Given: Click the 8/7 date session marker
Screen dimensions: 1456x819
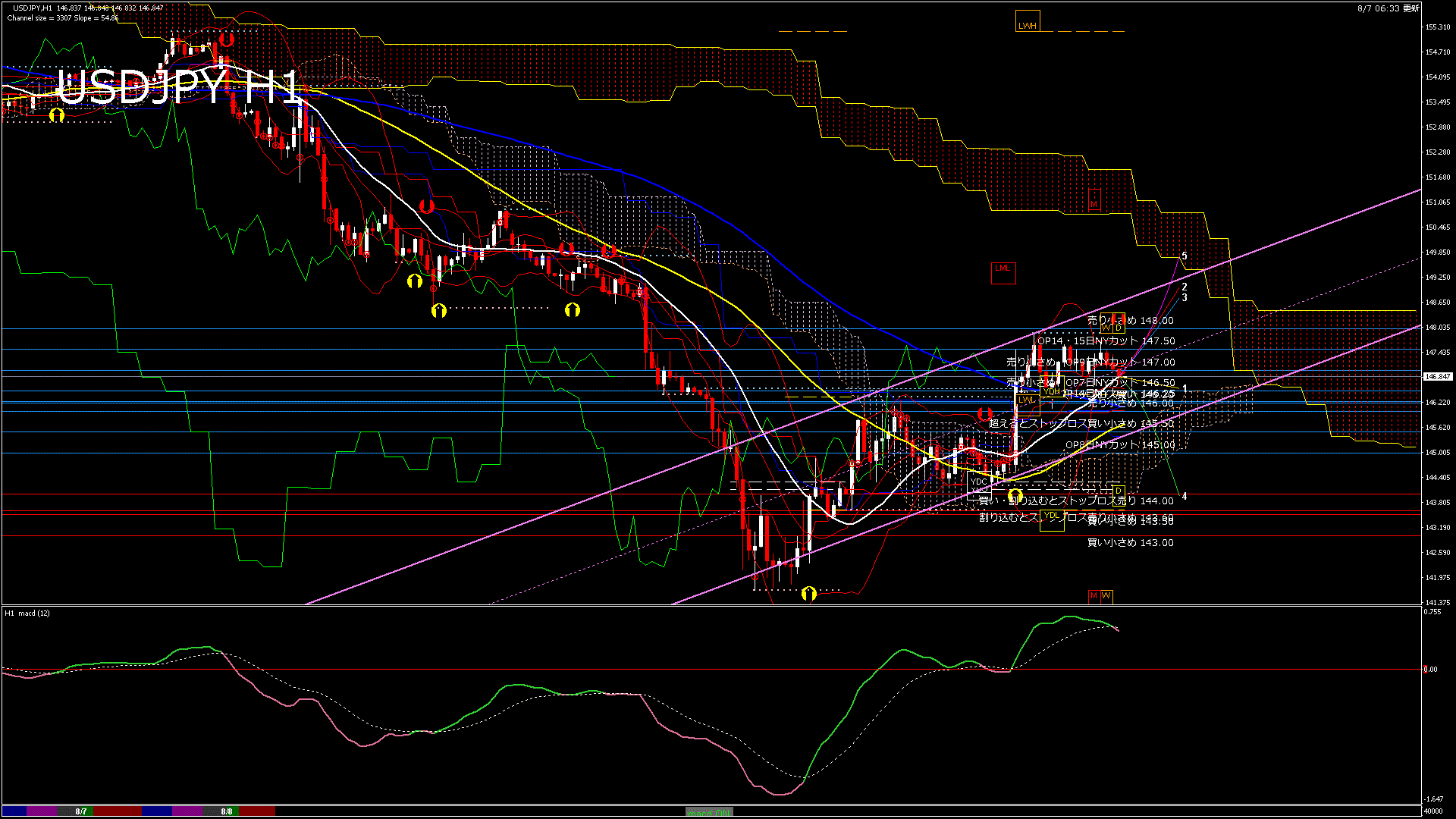Looking at the screenshot, I should point(81,811).
